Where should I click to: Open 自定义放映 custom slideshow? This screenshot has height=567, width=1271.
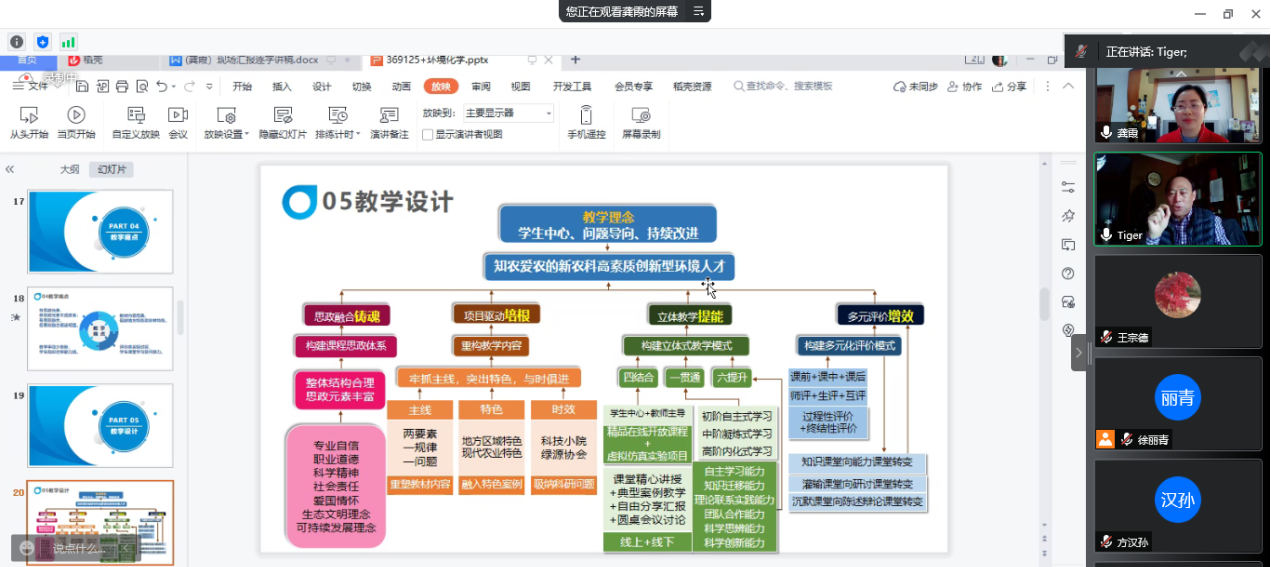click(x=135, y=116)
